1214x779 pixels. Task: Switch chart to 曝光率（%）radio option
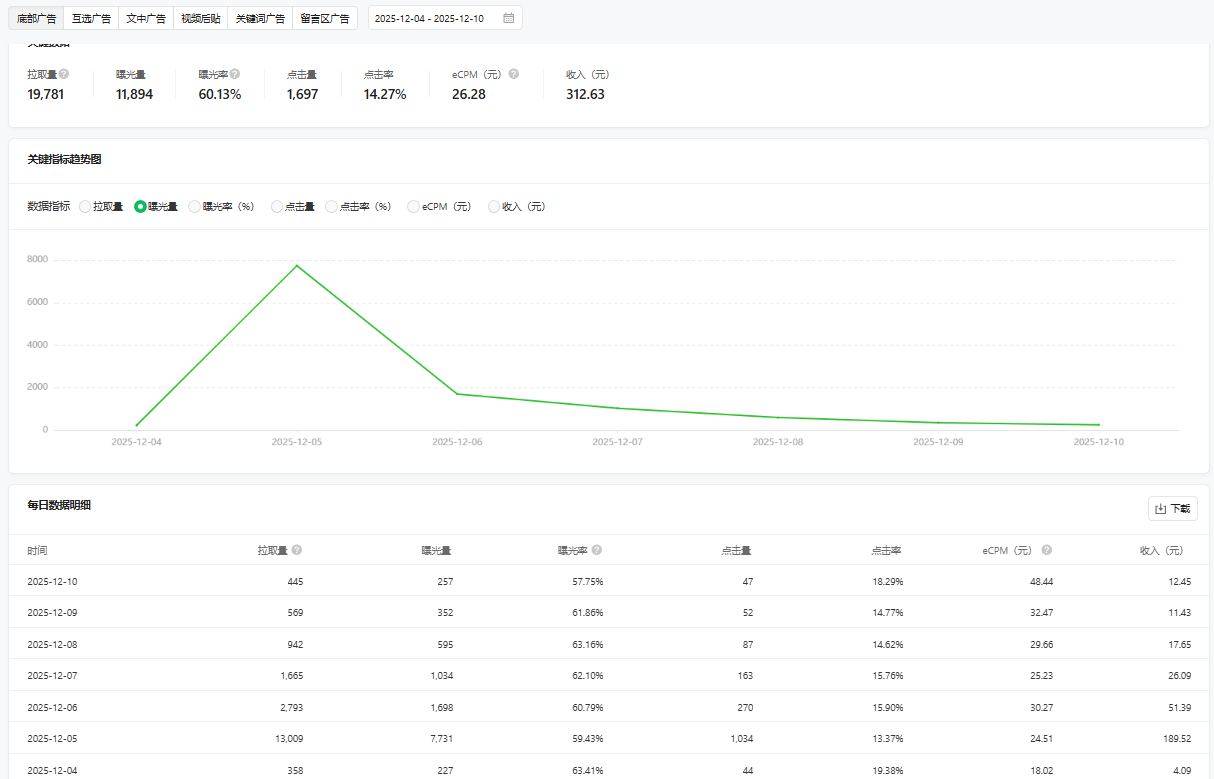(195, 207)
